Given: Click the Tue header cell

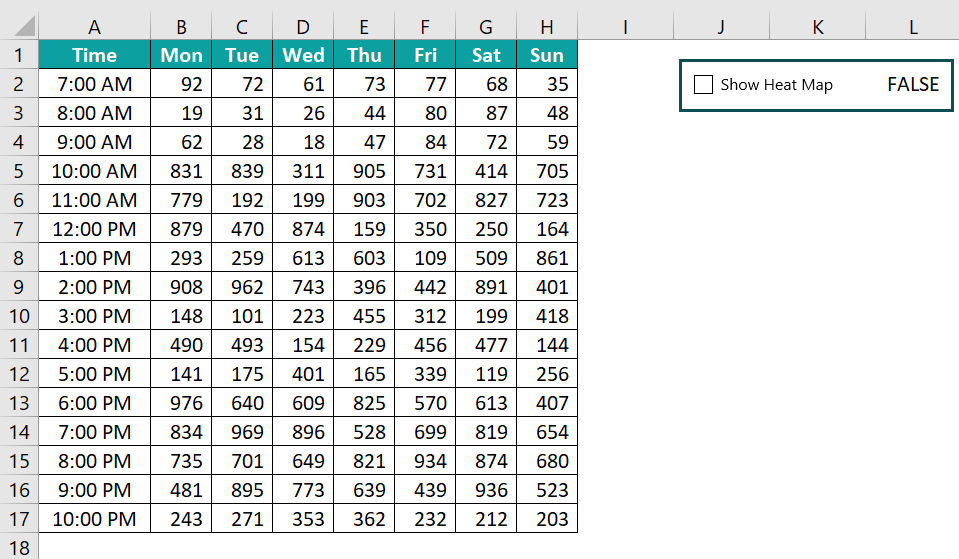Looking at the screenshot, I should point(242,55).
